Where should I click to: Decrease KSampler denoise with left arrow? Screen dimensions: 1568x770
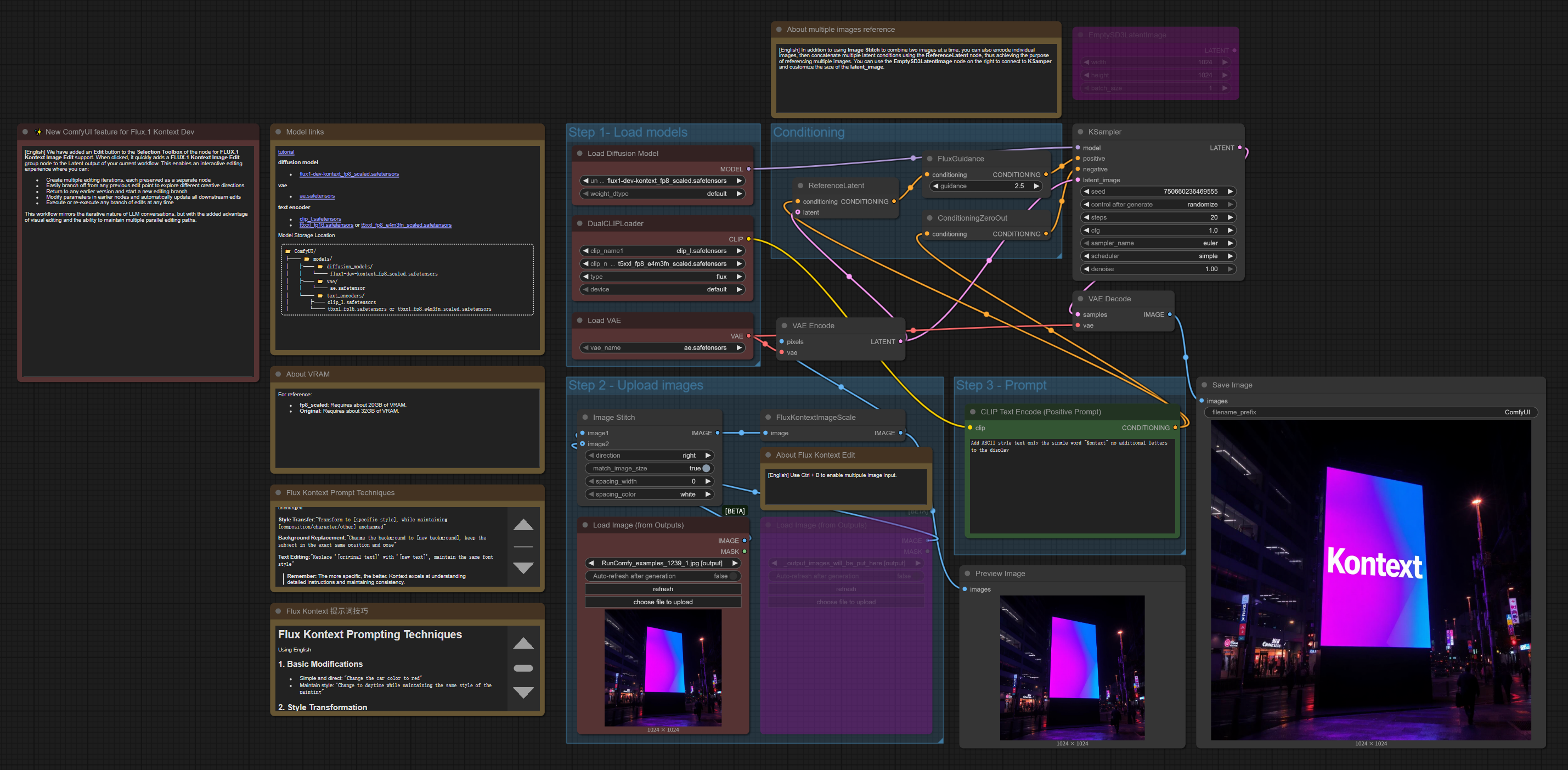[x=1086, y=269]
